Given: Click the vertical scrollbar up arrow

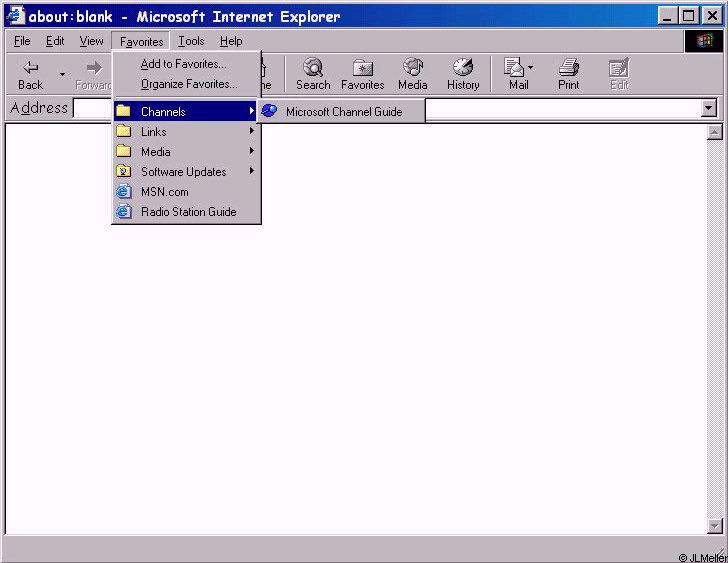Looking at the screenshot, I should click(715, 132).
